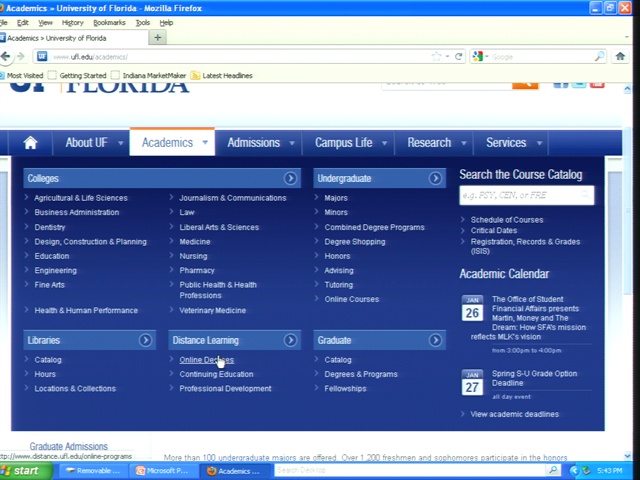The image size is (640, 480).
Task: Click the Firefox back arrow button
Action: (x=5, y=57)
